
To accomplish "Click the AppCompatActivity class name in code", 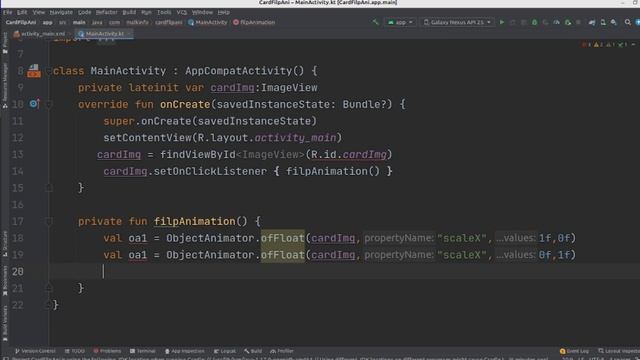I will (x=238, y=71).
